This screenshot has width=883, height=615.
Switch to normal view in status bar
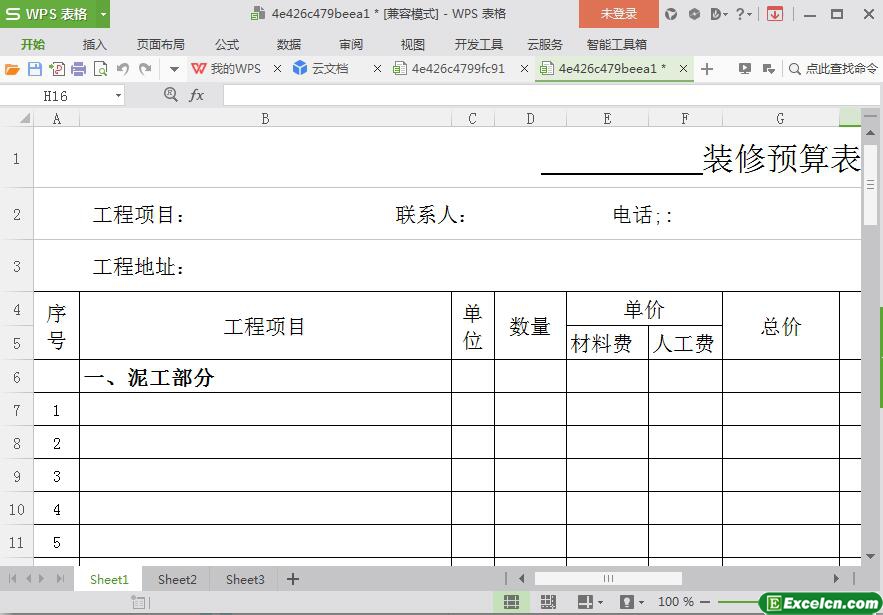tap(511, 602)
